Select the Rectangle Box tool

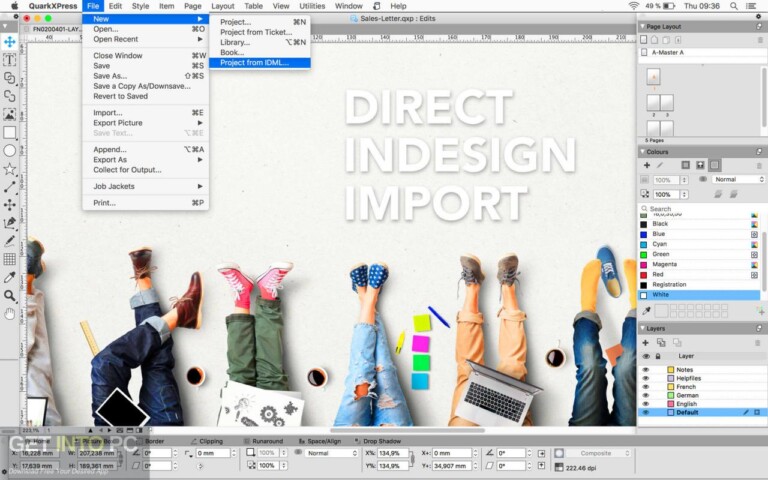9,132
